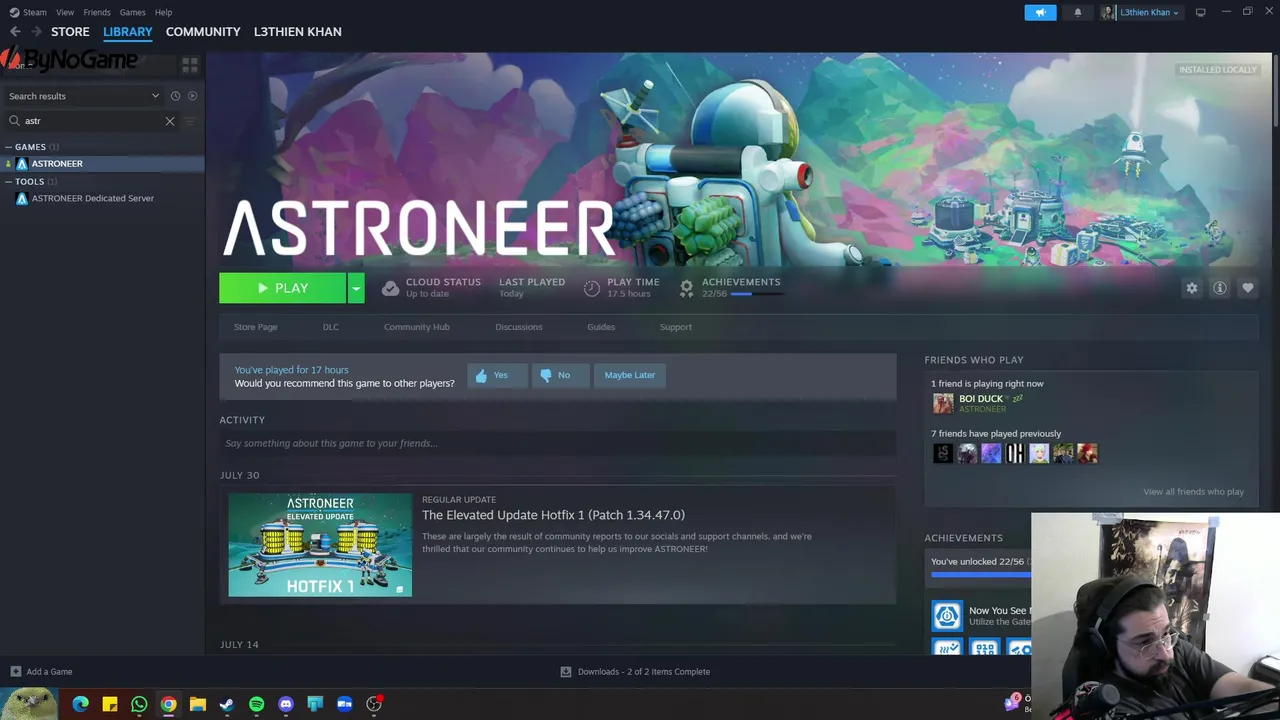Image resolution: width=1280 pixels, height=720 pixels.
Task: Open OBS Studio from the taskbar
Action: pyautogui.click(x=374, y=704)
